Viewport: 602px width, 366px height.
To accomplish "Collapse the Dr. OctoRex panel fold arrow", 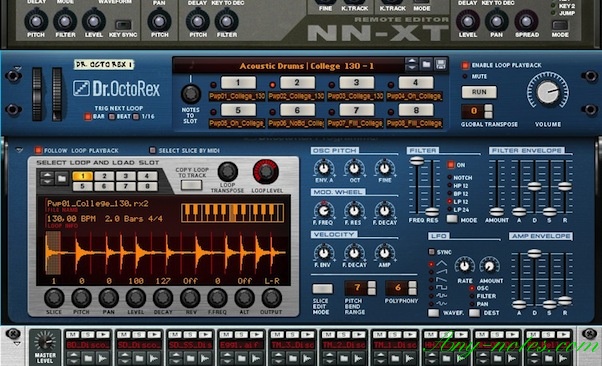I will (x=18, y=69).
